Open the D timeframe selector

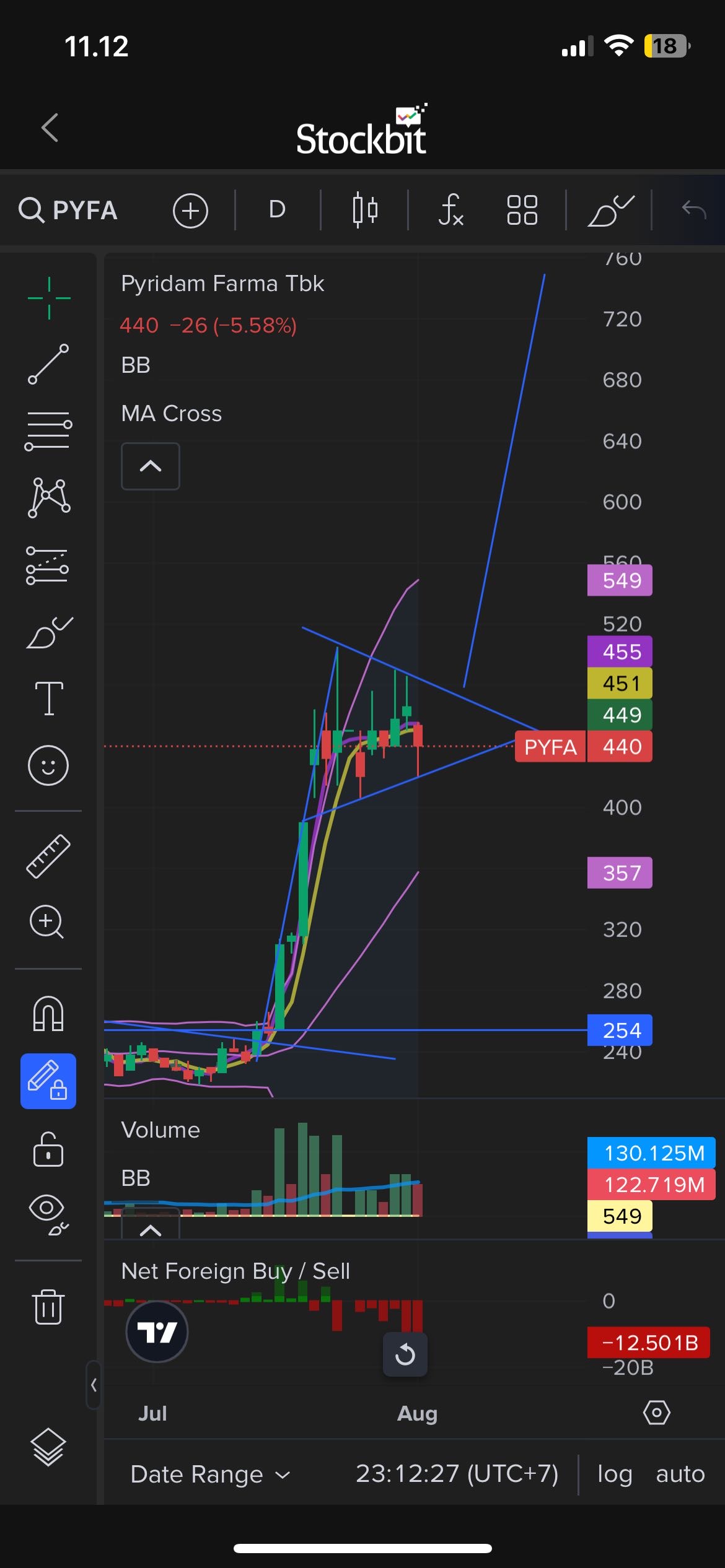[277, 210]
